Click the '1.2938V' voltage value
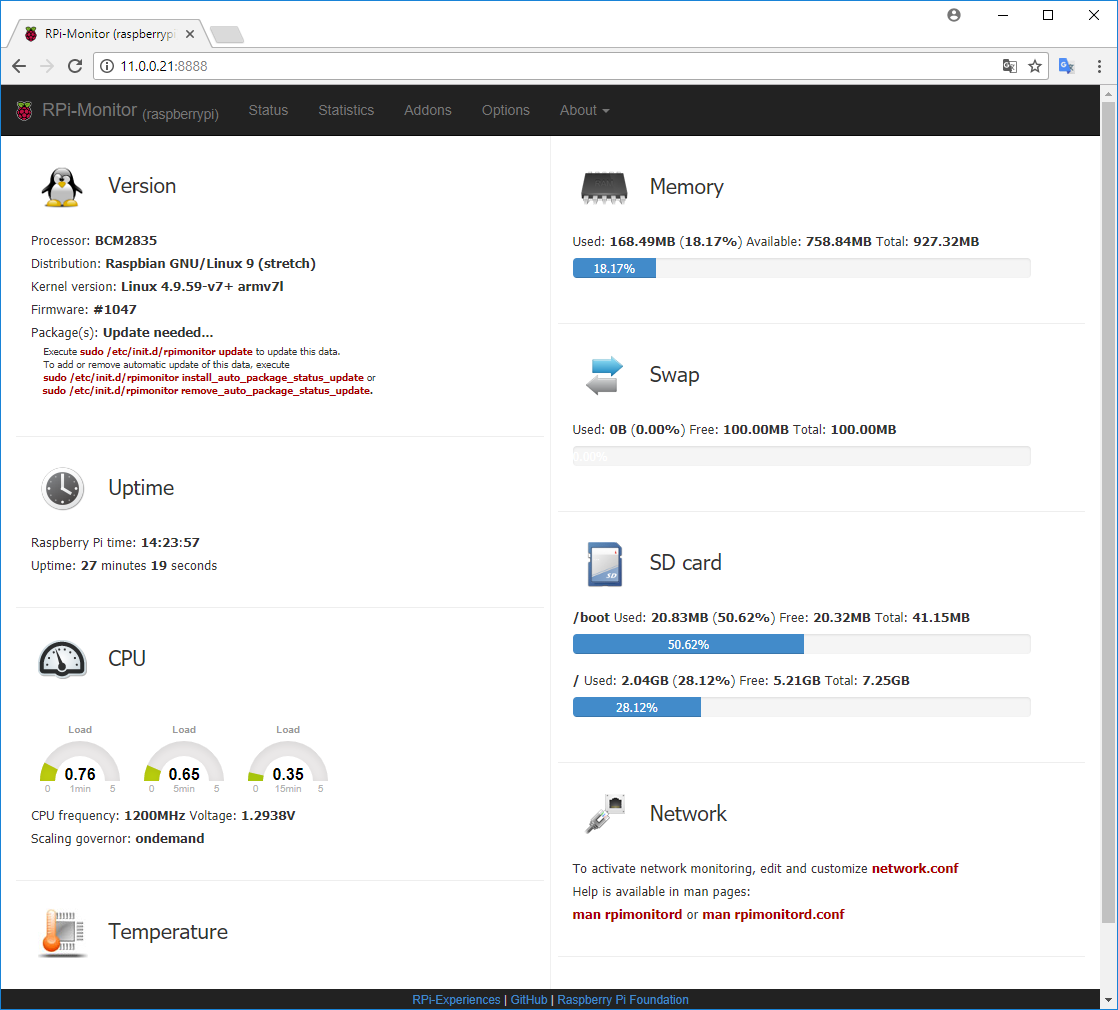 (268, 816)
